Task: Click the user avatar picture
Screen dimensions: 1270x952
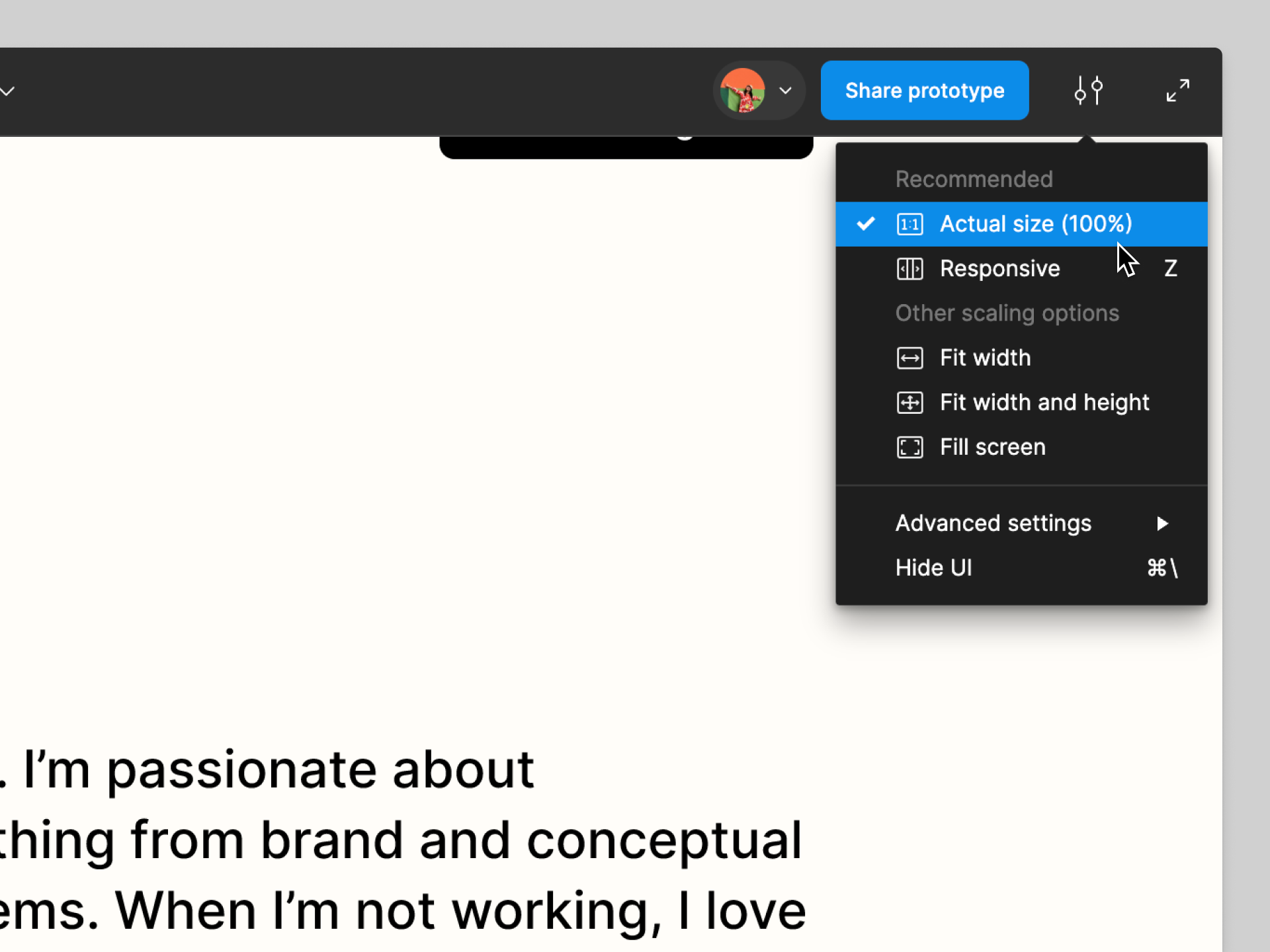Action: click(743, 91)
